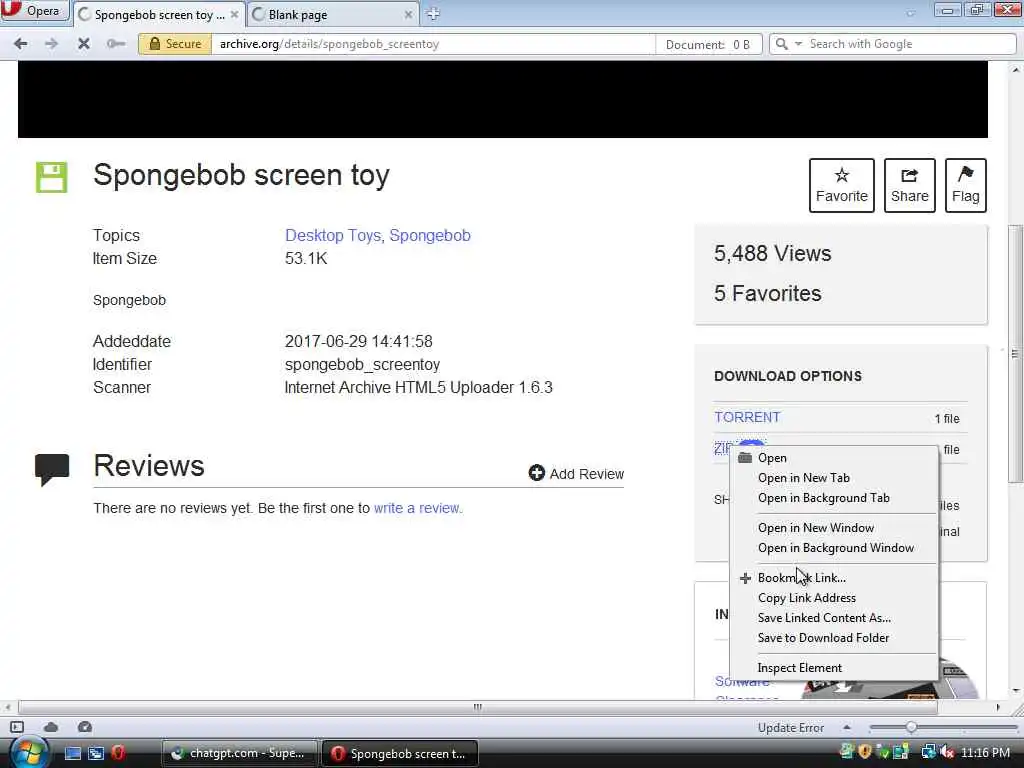Click the password manager key icon
Viewport: 1024px width, 768px height.
coord(116,44)
